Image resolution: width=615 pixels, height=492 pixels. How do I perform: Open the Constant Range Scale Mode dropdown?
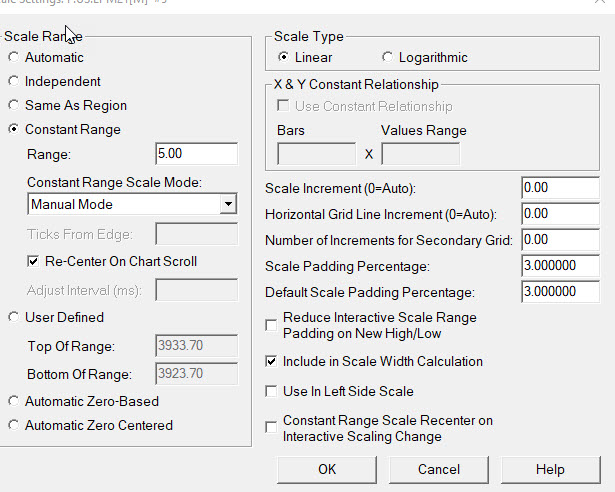point(228,204)
